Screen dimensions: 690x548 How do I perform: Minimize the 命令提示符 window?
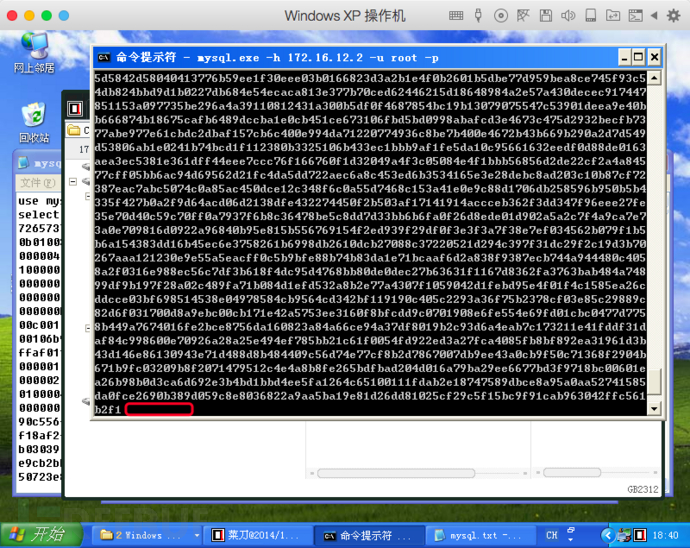click(624, 57)
